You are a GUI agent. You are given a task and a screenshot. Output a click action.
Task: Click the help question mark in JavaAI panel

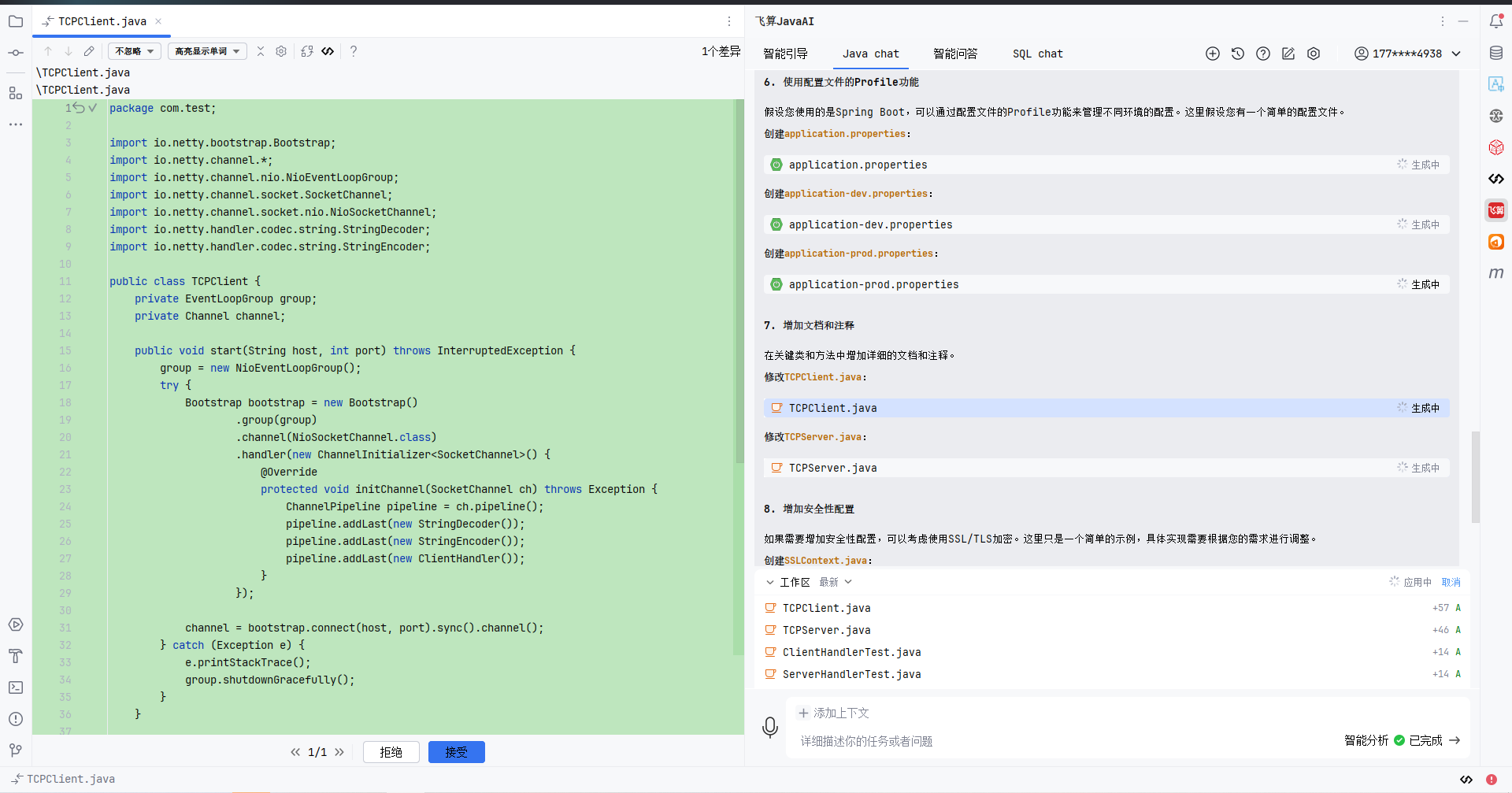[x=1263, y=54]
